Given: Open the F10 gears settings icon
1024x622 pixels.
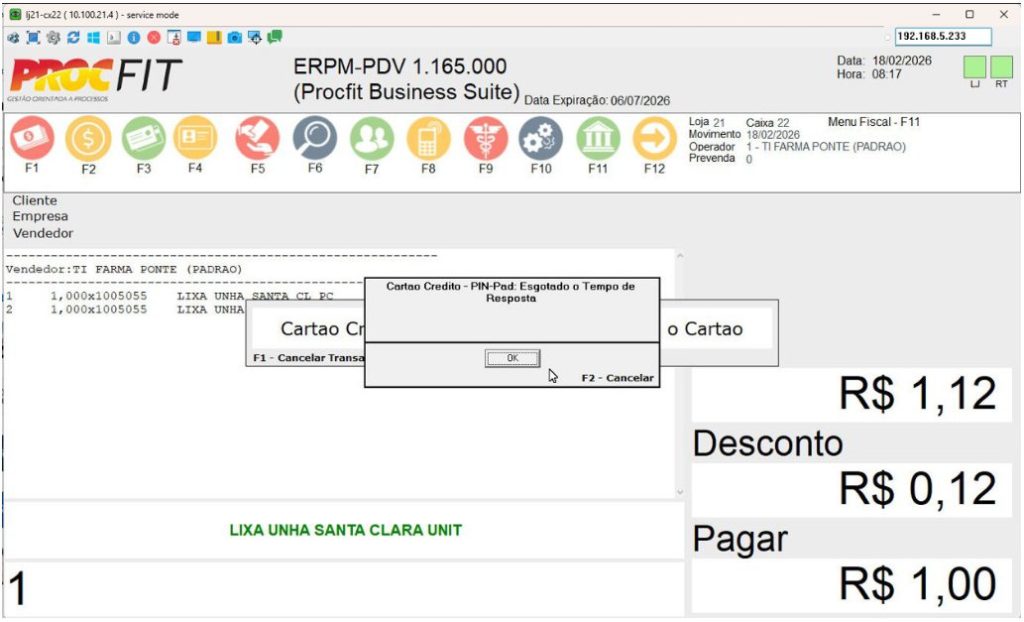Looking at the screenshot, I should click(541, 139).
